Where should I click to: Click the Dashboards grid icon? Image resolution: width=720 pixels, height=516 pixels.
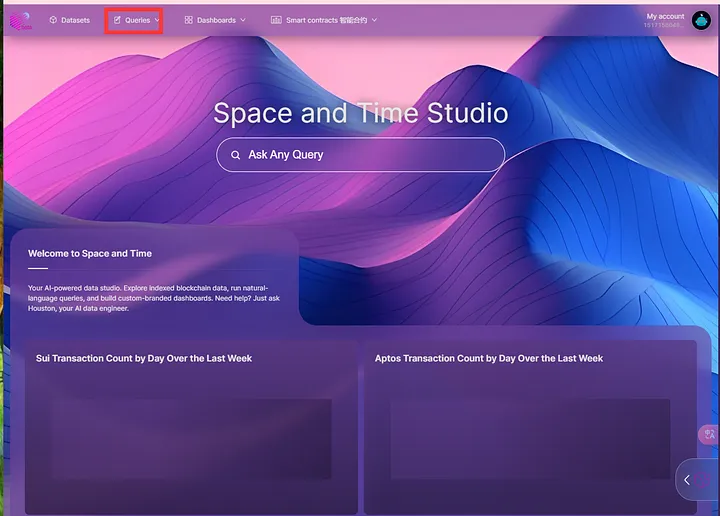point(188,20)
